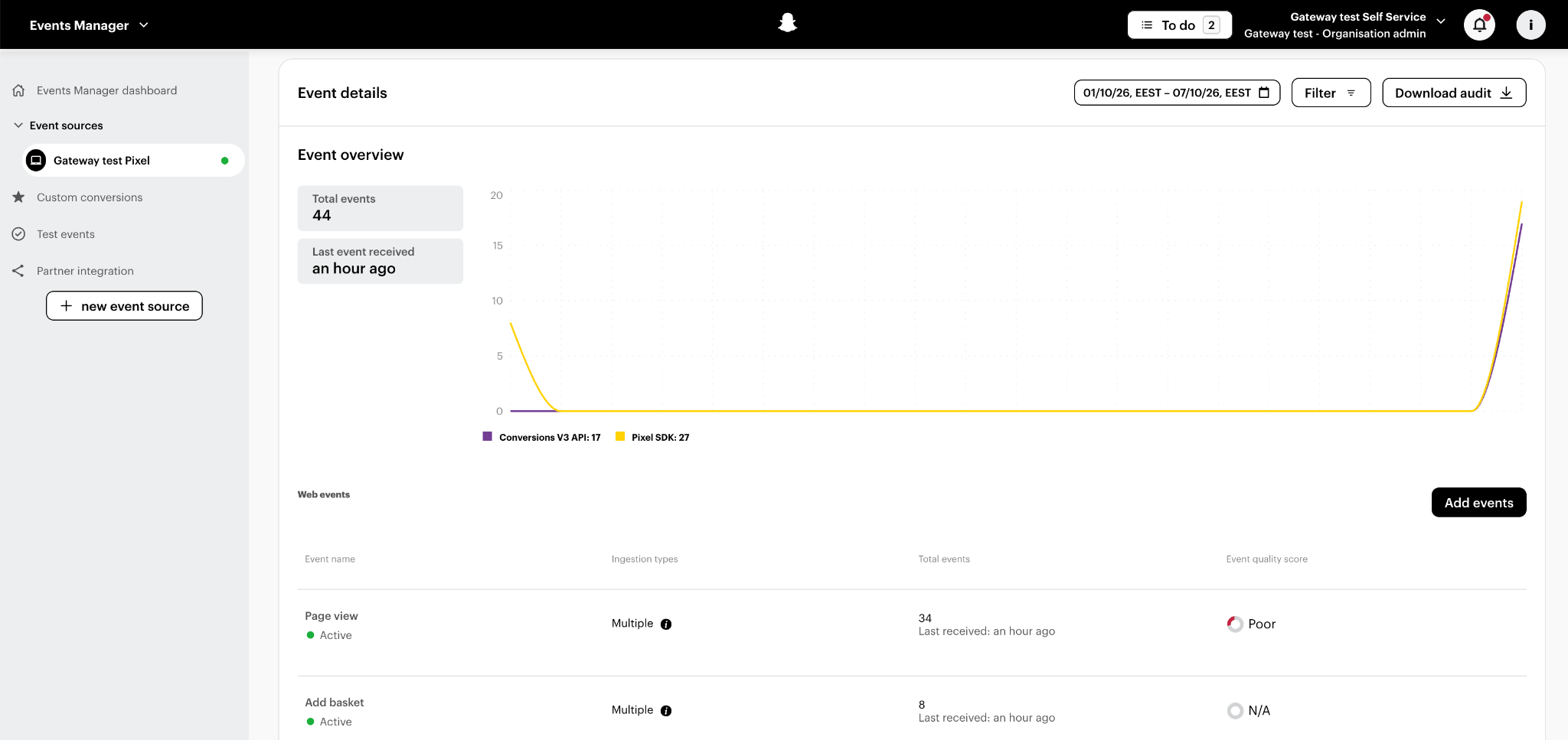1568x740 pixels.
Task: Select Gateway test Pixel source
Action: tap(133, 161)
